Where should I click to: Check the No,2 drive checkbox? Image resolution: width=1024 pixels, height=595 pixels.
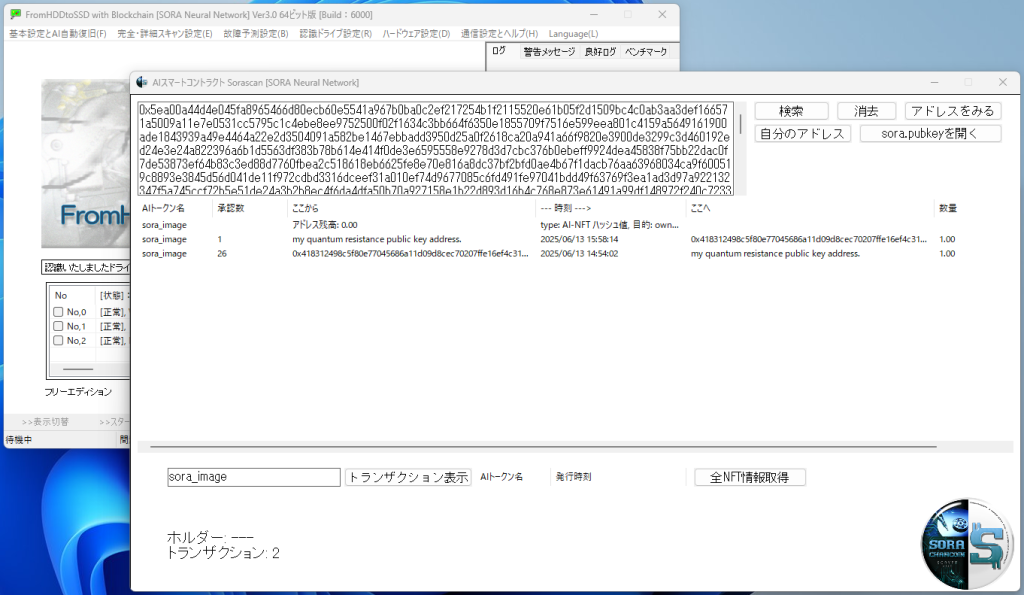tap(58, 341)
